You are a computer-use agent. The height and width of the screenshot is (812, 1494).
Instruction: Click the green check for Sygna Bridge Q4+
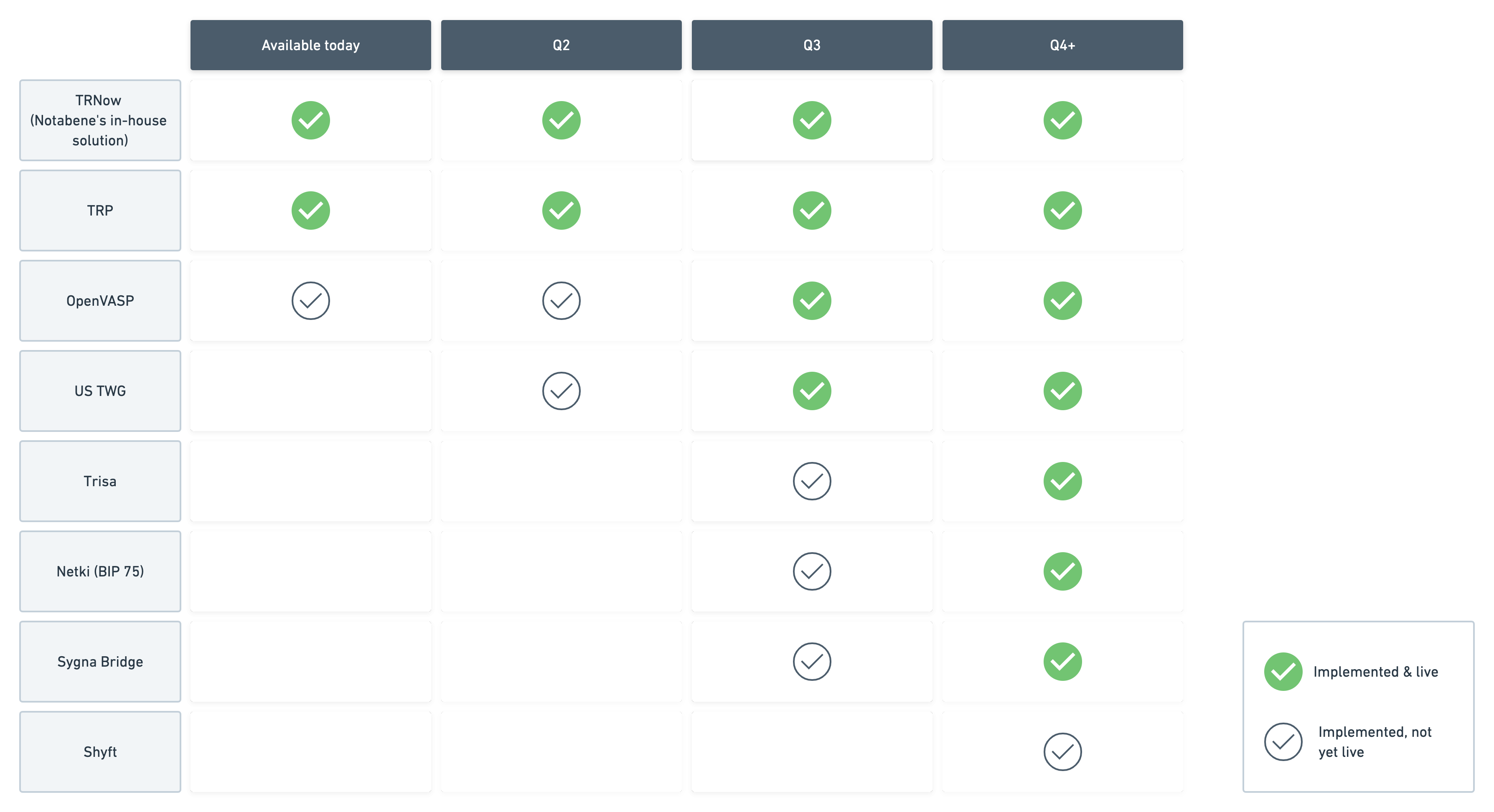[x=1062, y=661]
